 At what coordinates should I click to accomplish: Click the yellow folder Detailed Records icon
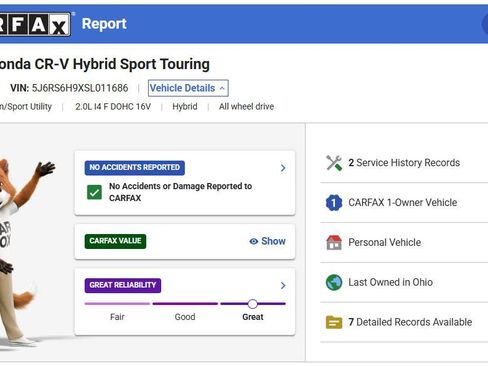coord(334,322)
